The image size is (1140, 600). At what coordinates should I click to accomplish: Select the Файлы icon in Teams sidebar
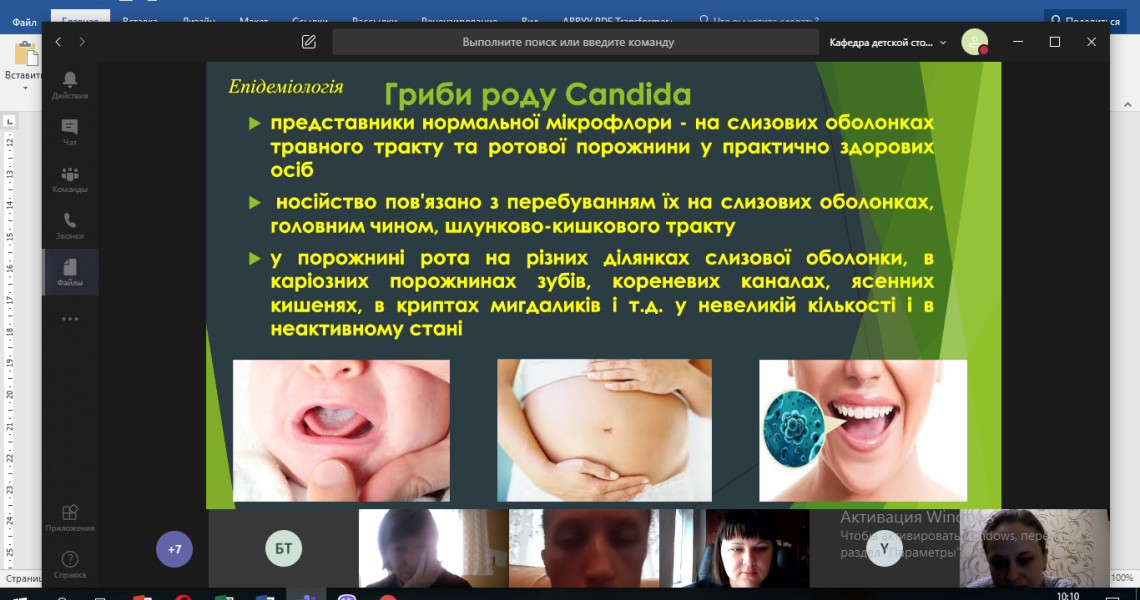point(70,272)
